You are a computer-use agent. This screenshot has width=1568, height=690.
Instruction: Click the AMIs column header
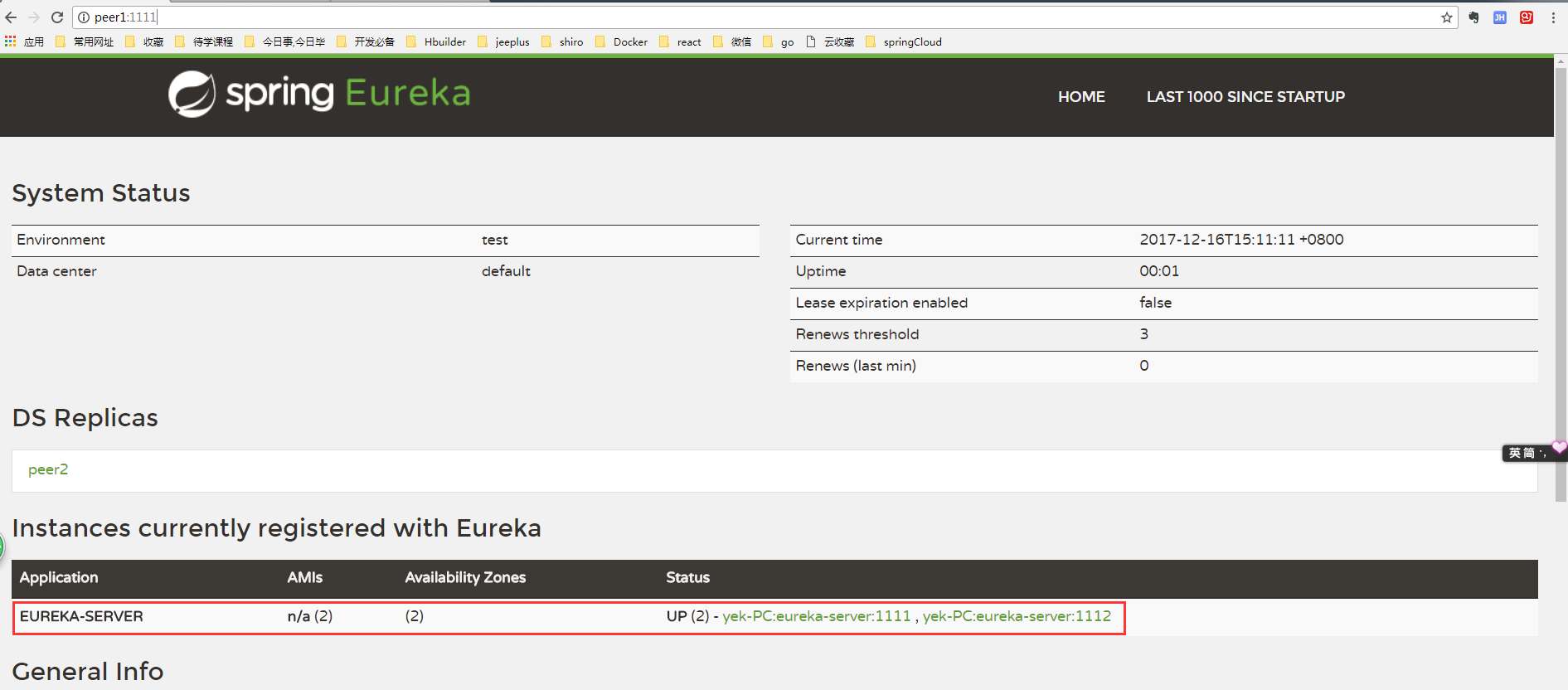pos(305,577)
